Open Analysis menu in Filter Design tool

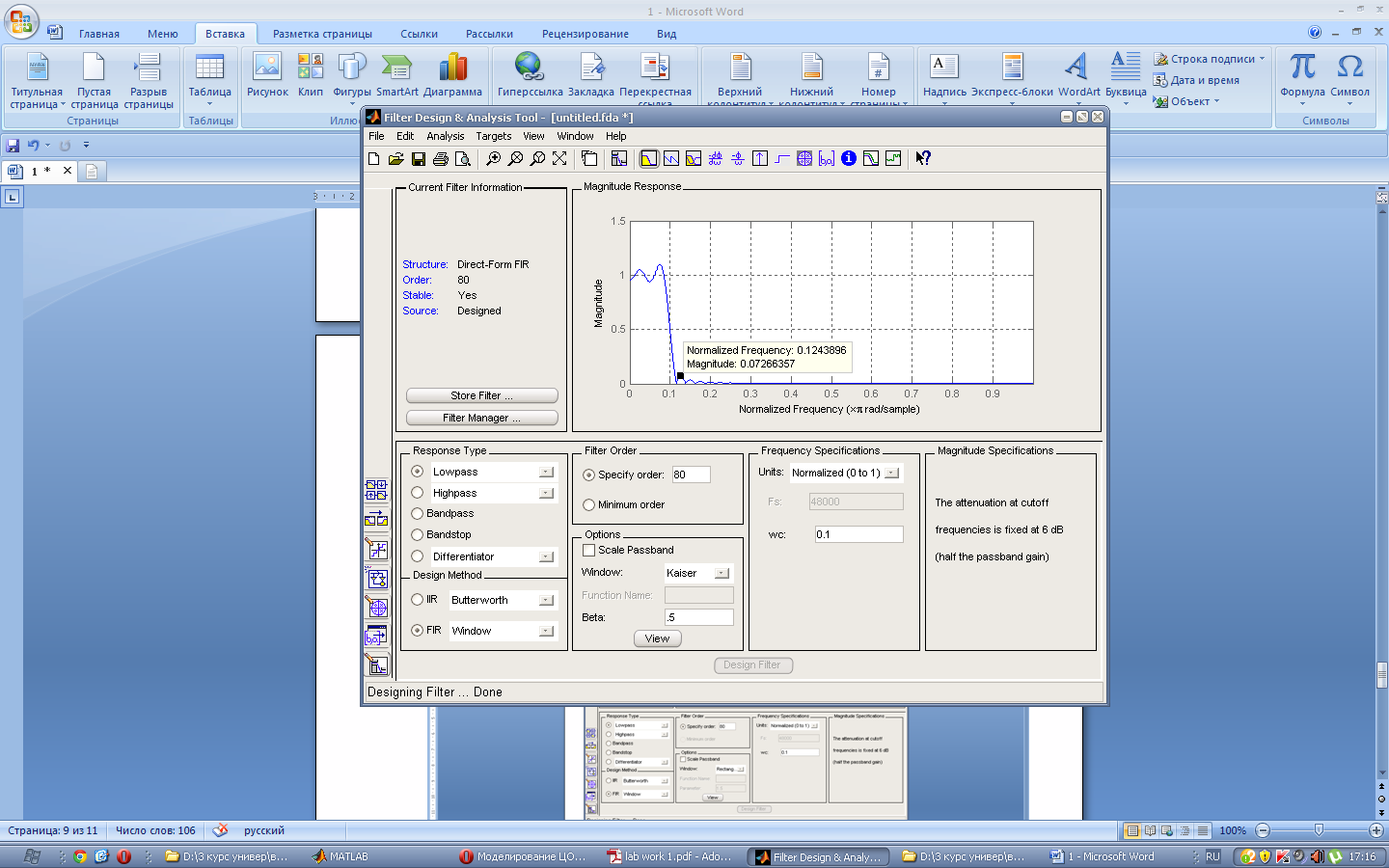coord(446,136)
